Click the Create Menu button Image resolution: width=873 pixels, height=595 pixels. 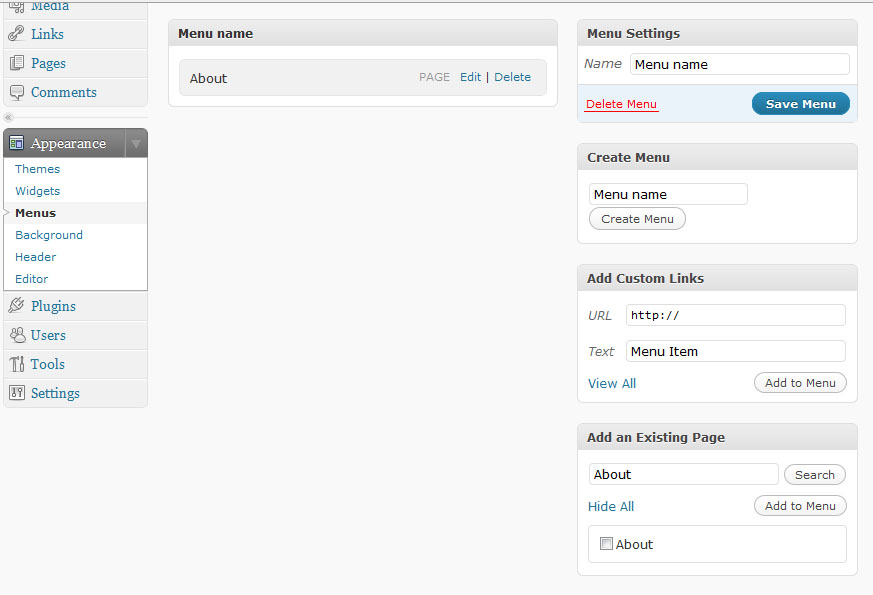[637, 219]
